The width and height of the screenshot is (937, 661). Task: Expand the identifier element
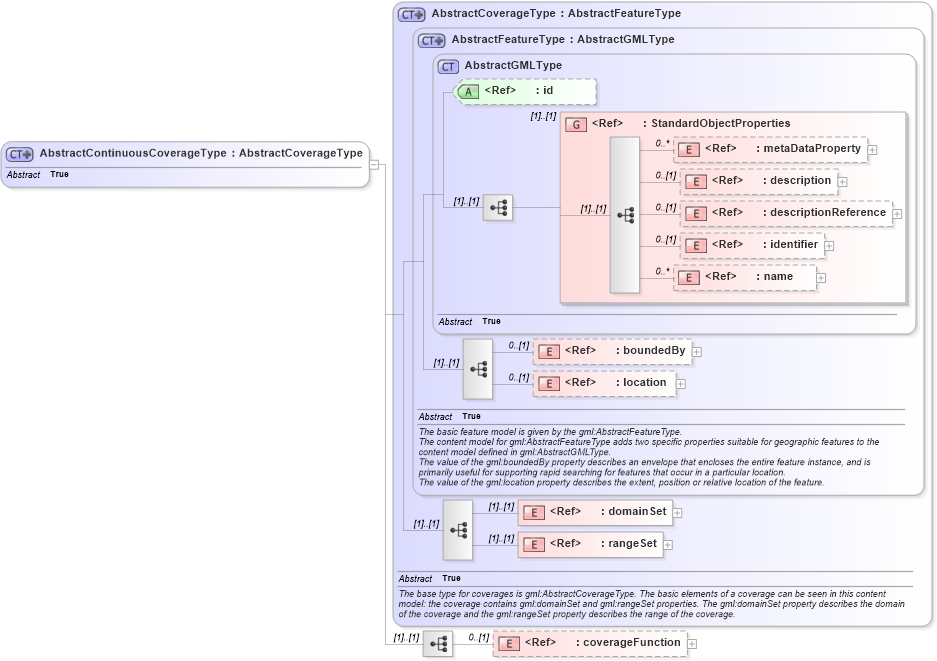point(829,246)
